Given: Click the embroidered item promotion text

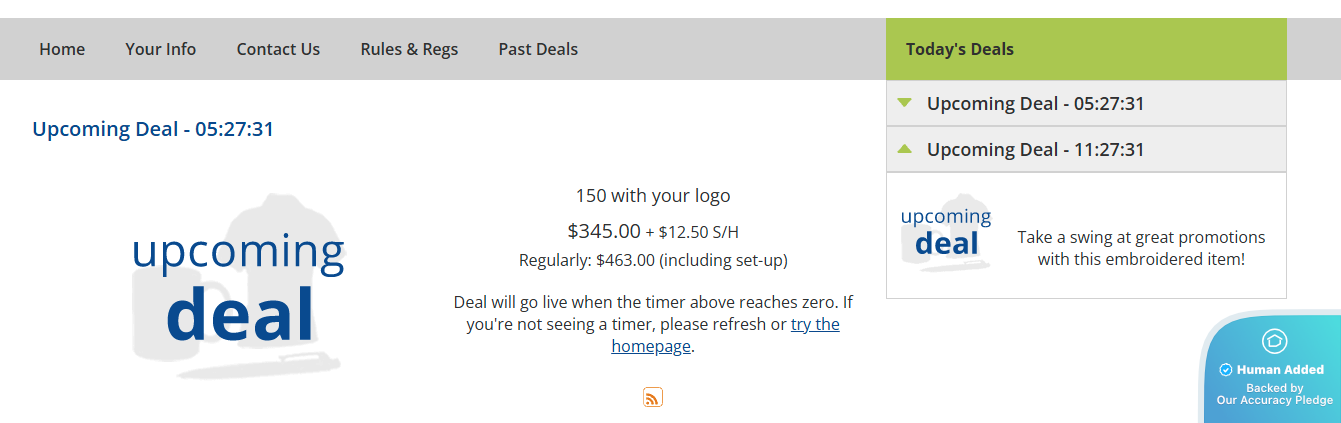Looking at the screenshot, I should 1141,248.
